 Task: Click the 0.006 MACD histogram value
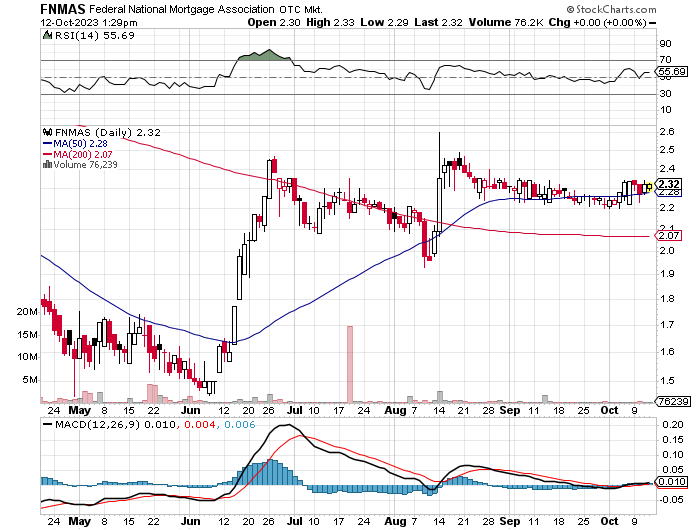point(239,424)
